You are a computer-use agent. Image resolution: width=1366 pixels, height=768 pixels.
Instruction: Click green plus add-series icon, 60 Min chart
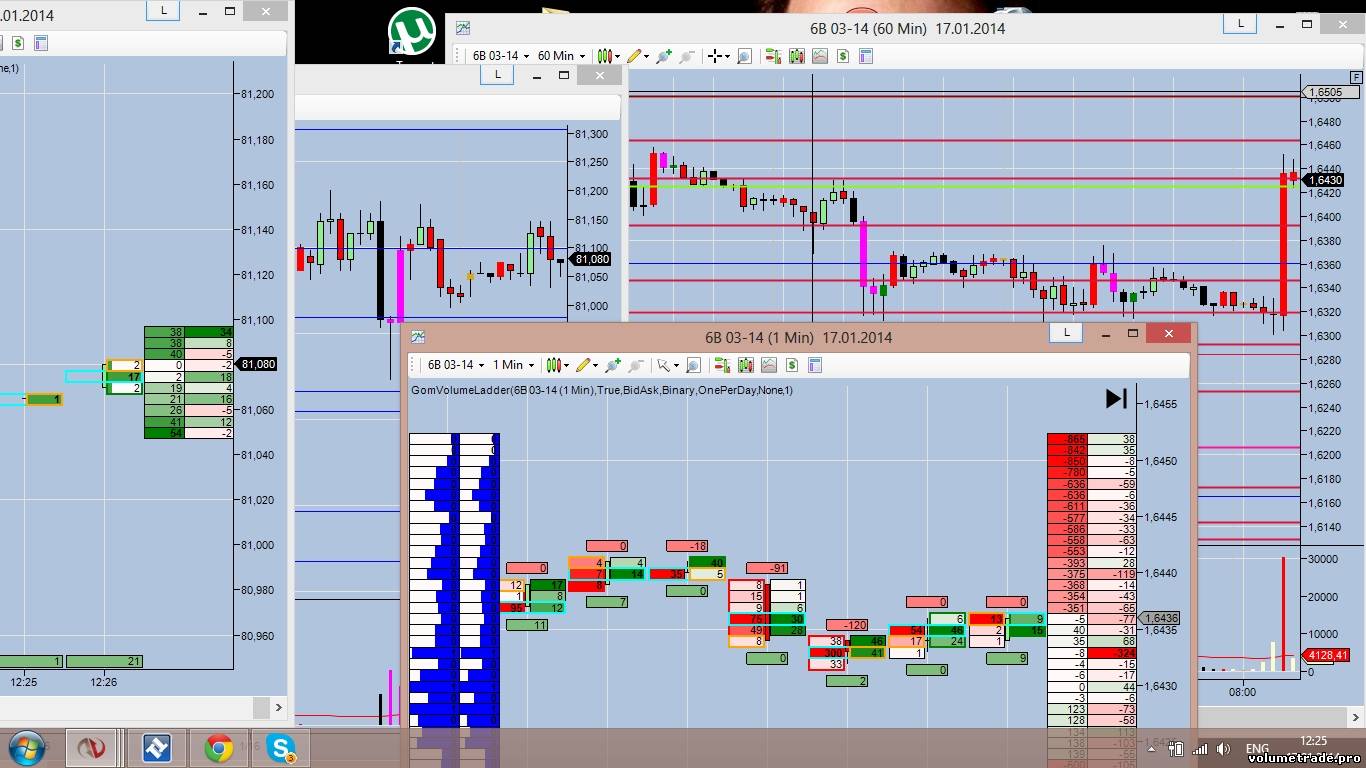pos(664,56)
